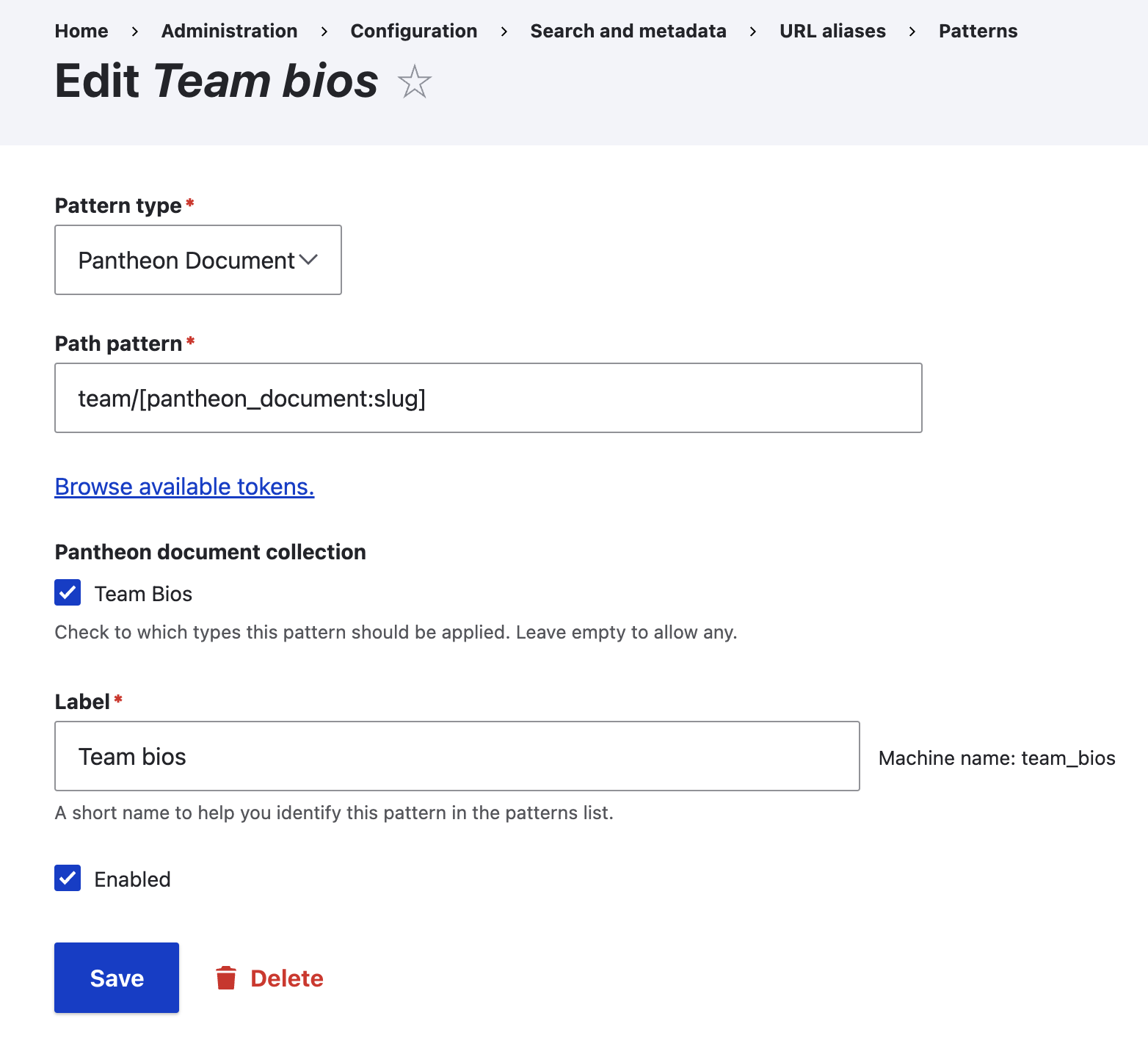The image size is (1148, 1057).
Task: Click into the Path pattern text field
Action: pyautogui.click(x=487, y=398)
